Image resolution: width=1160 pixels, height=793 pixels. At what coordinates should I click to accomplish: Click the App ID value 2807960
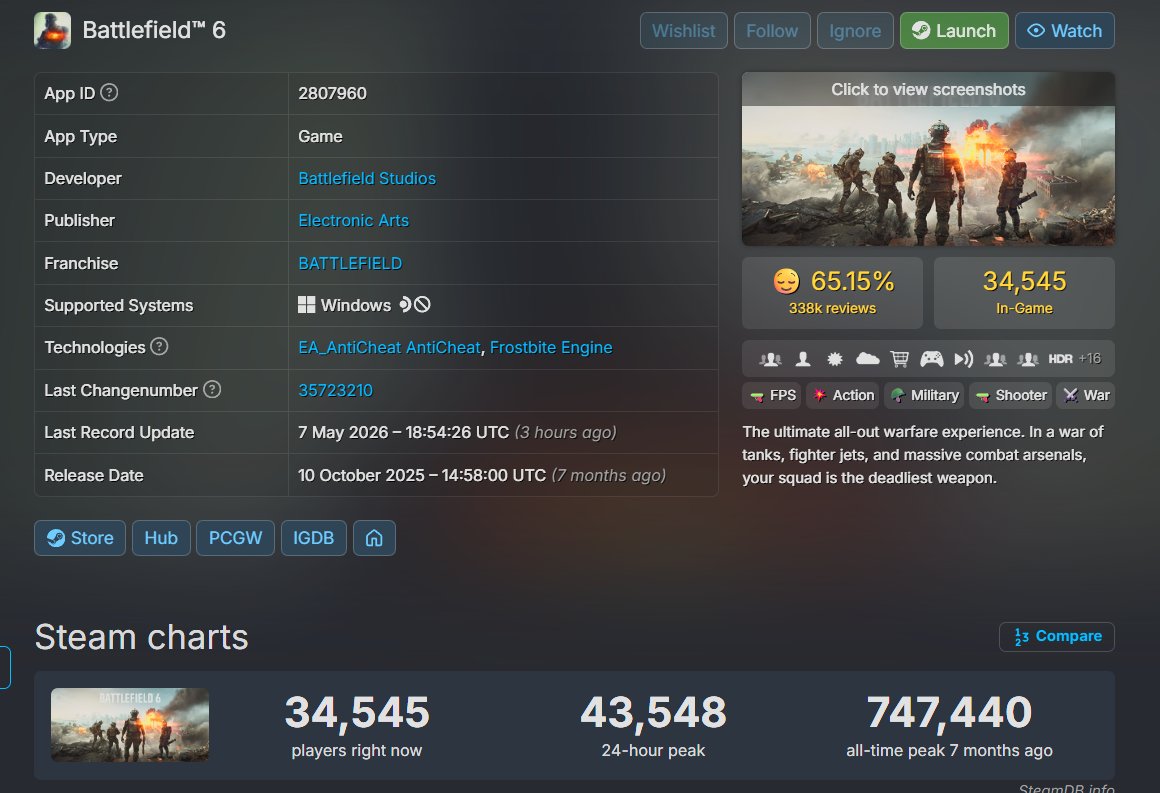coord(332,93)
